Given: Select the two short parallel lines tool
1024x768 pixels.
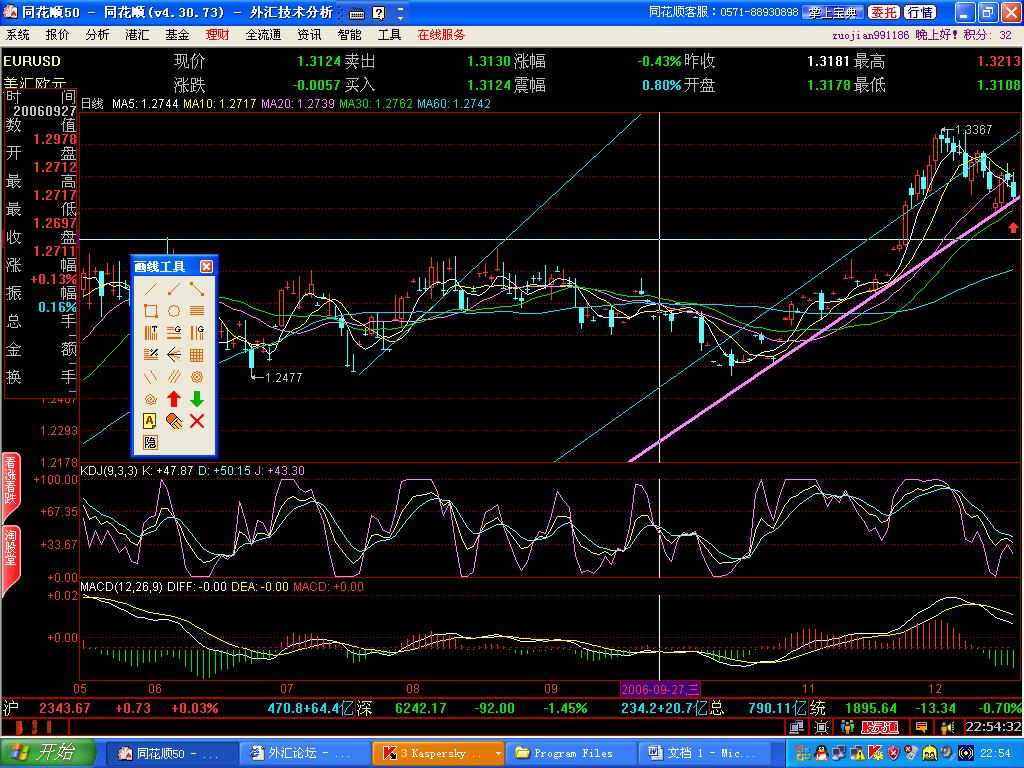Looking at the screenshot, I should 151,377.
